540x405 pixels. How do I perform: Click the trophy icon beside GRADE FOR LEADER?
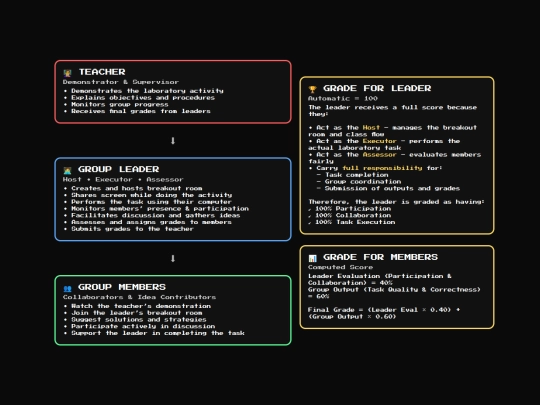point(312,89)
